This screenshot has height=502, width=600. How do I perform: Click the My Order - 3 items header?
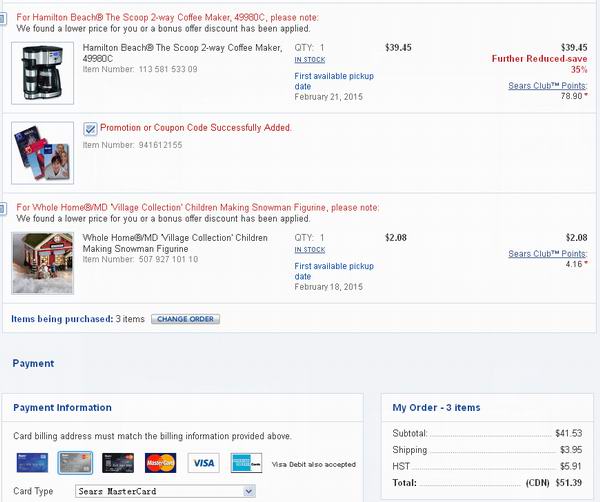point(436,408)
